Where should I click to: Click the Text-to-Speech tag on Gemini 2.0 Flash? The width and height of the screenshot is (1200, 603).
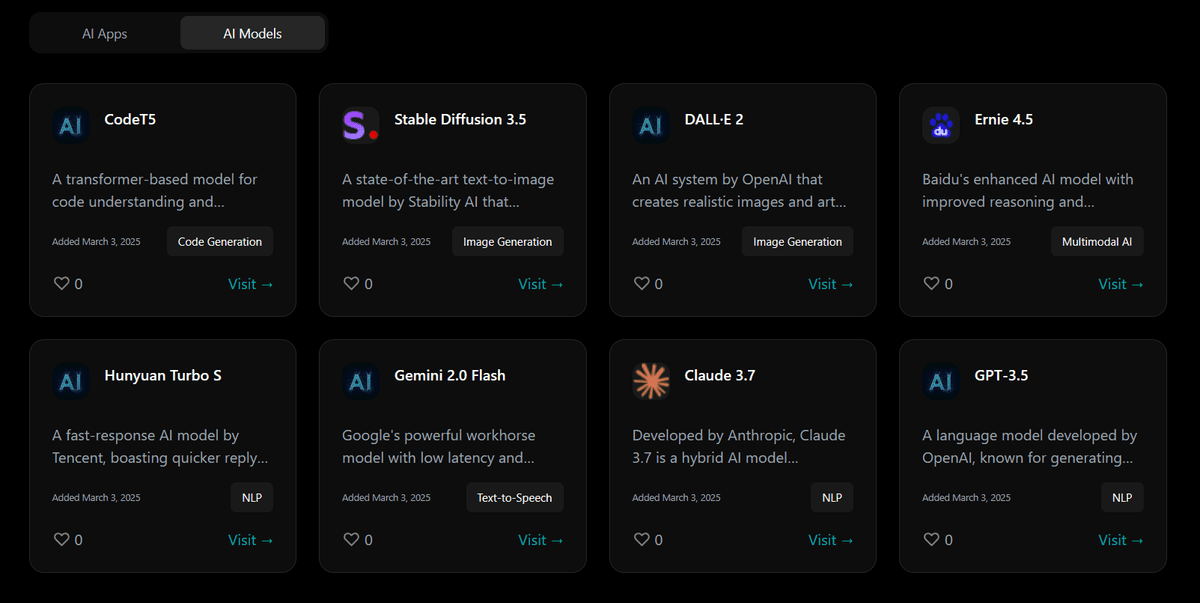pos(514,498)
